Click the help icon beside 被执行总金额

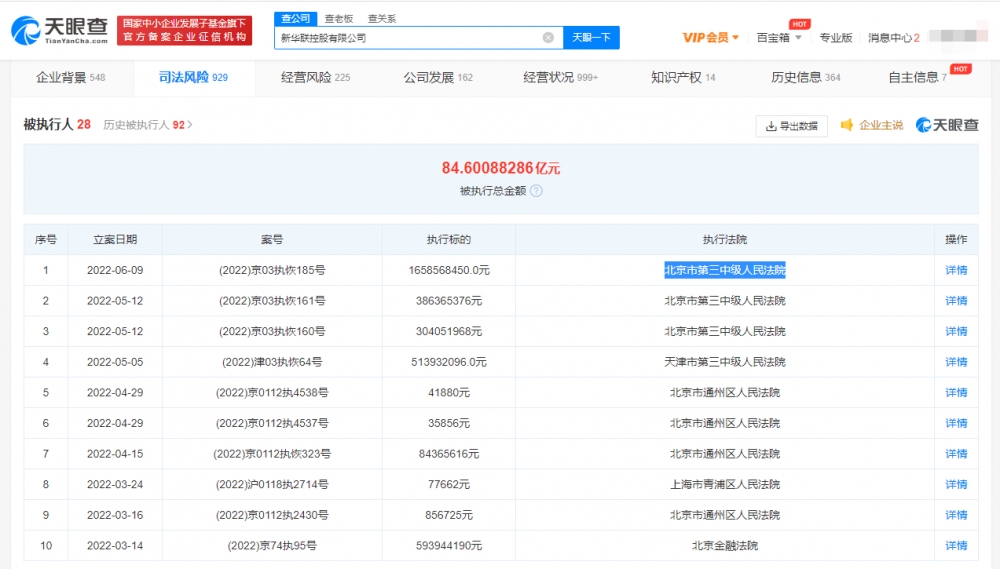click(x=536, y=191)
